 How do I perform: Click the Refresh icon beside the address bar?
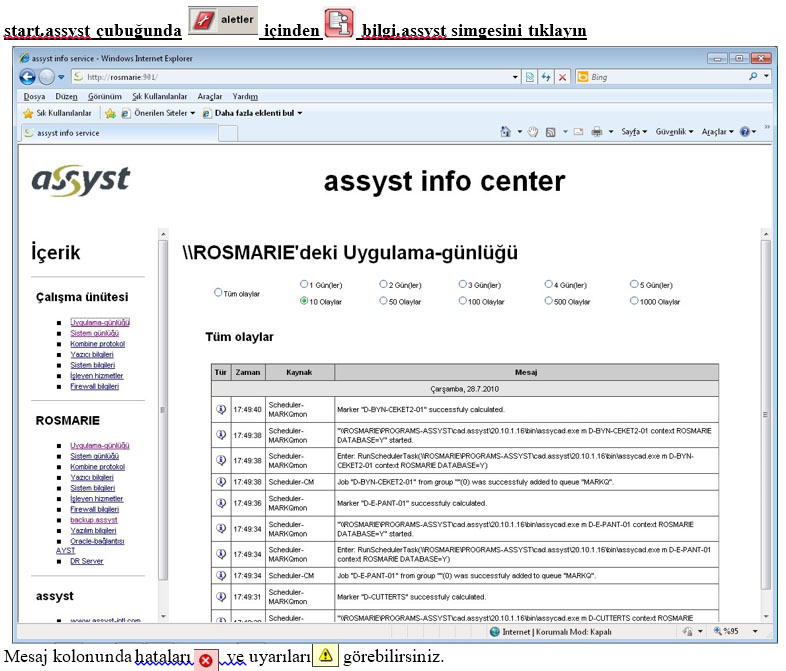coord(546,77)
